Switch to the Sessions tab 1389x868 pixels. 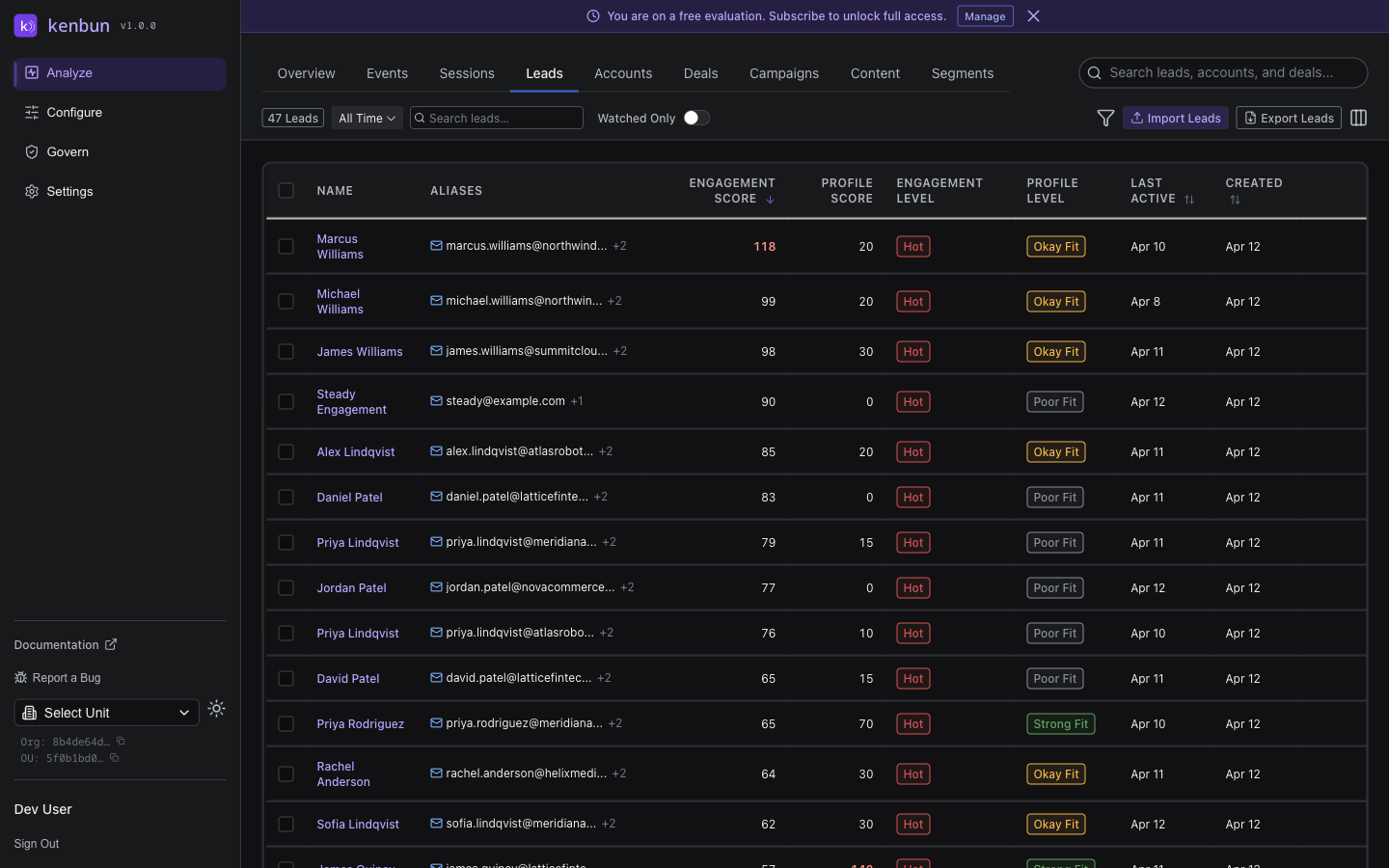coord(467,73)
